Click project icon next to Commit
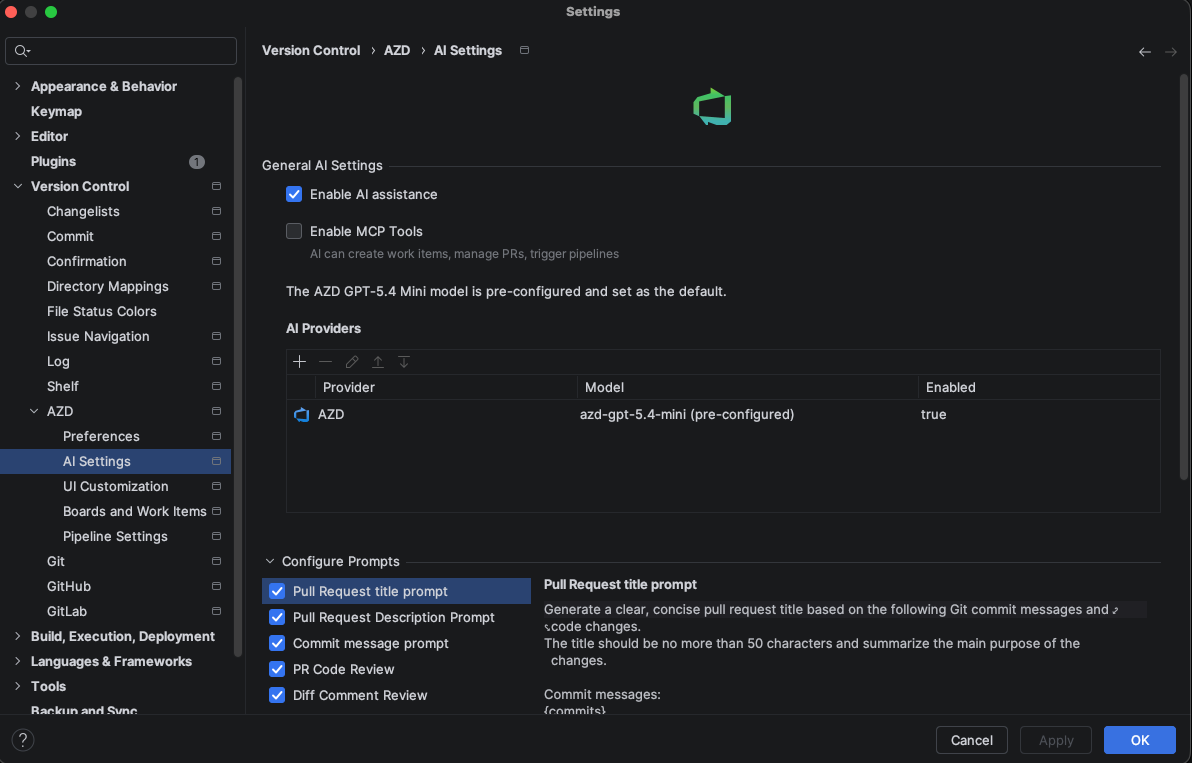Viewport: 1192px width, 763px height. (x=216, y=236)
